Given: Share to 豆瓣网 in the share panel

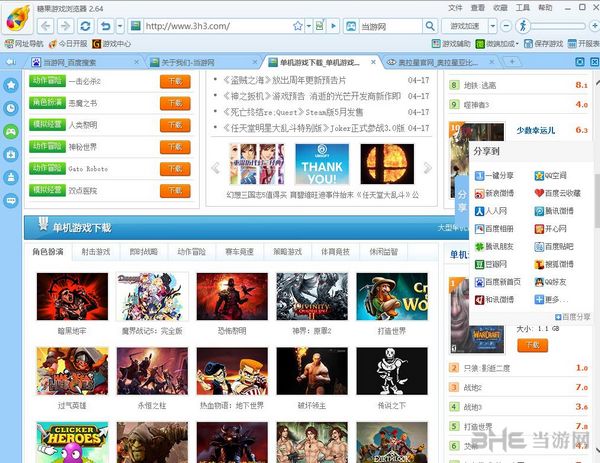Looking at the screenshot, I should 491,264.
